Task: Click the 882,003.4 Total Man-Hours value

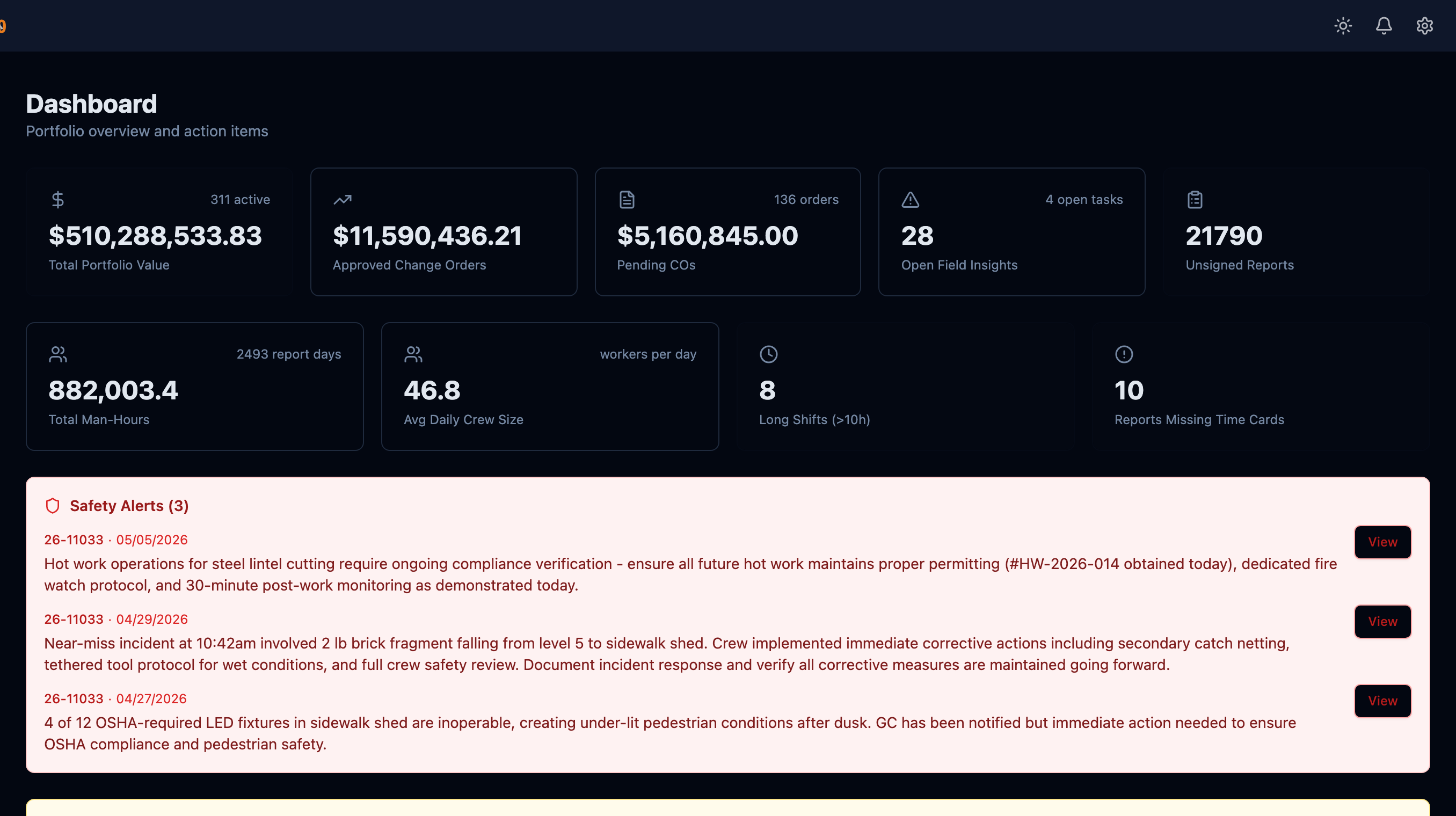Action: coord(113,390)
